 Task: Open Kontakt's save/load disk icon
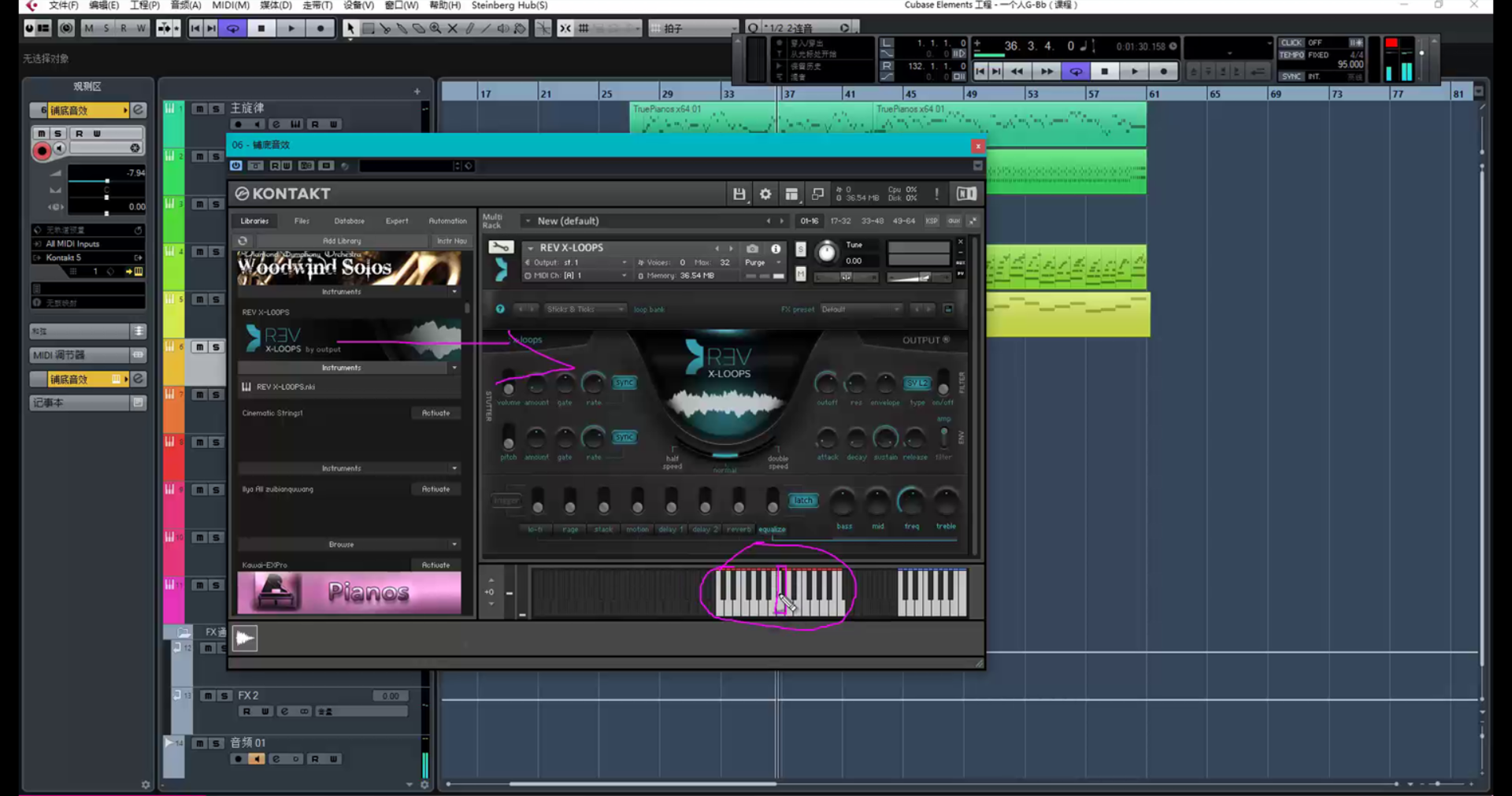click(x=739, y=194)
